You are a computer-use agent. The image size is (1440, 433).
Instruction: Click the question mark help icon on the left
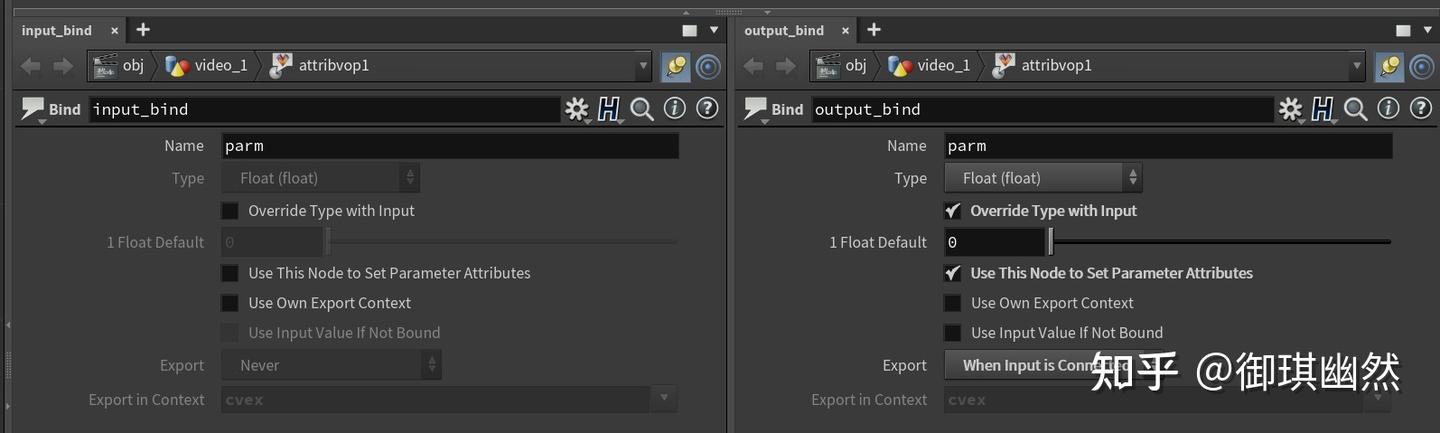tap(707, 109)
